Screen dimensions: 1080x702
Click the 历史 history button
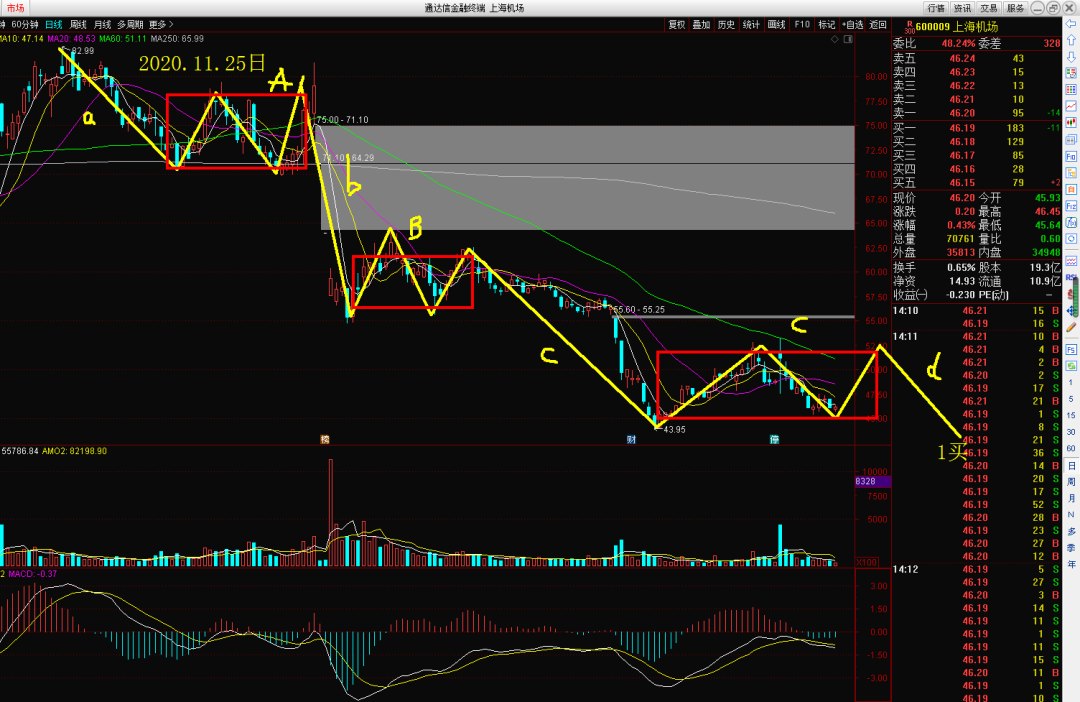(x=726, y=25)
